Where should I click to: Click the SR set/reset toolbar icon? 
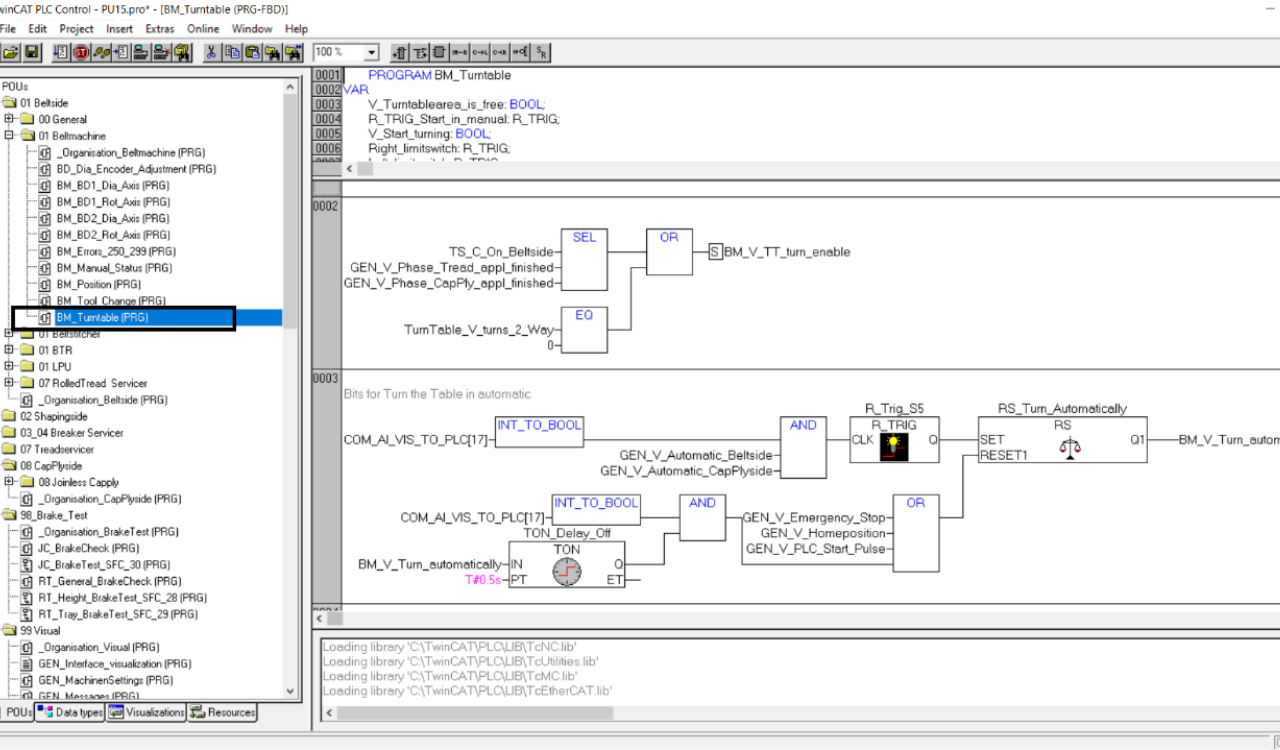point(541,52)
